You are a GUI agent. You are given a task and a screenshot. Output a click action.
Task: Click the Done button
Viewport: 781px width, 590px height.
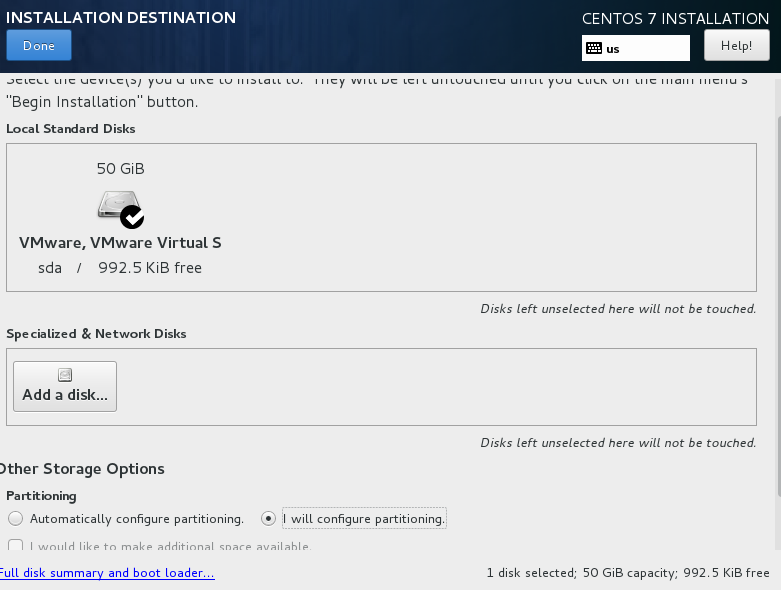[39, 45]
